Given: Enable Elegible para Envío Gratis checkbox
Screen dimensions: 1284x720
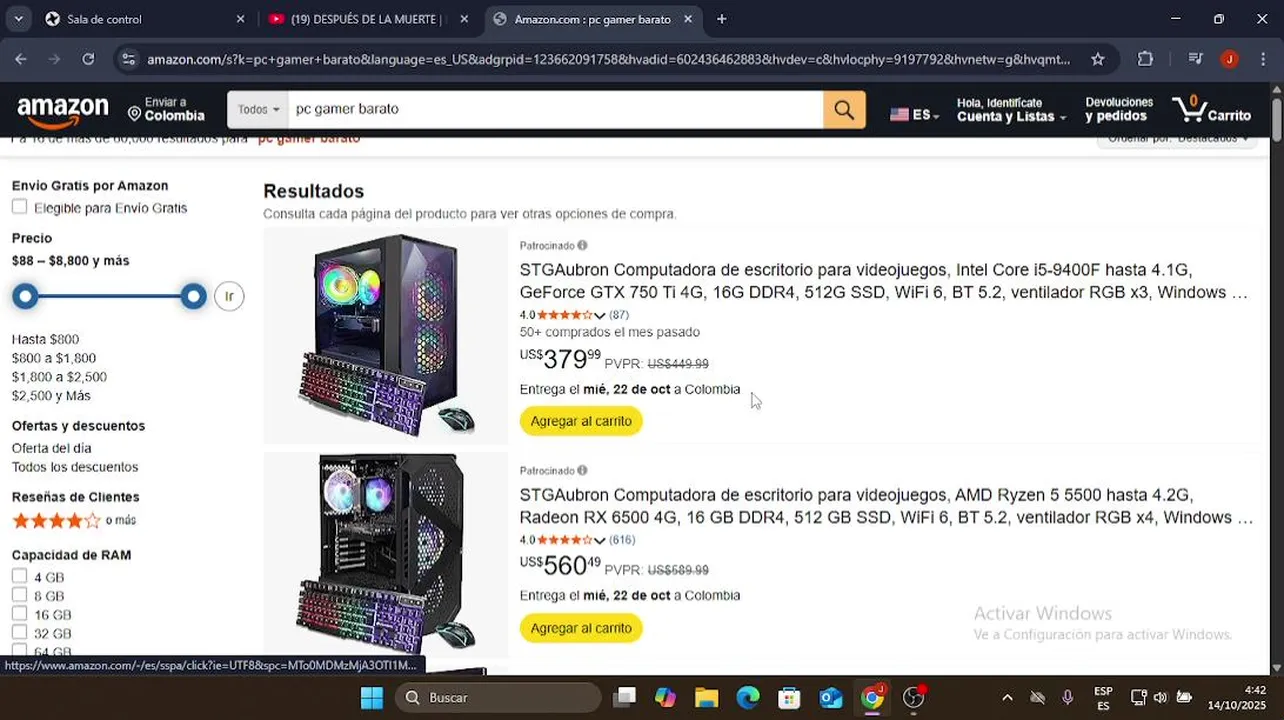Looking at the screenshot, I should click(19, 207).
